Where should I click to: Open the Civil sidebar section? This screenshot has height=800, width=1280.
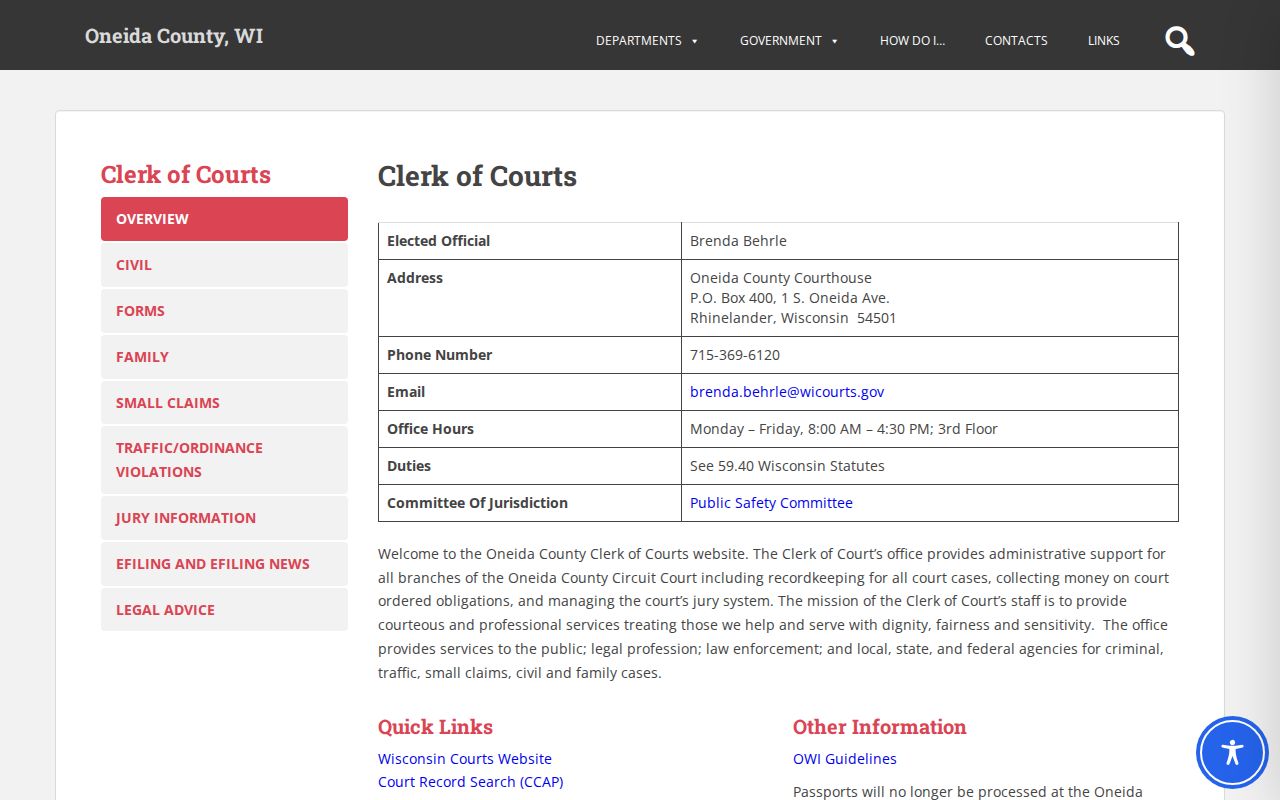click(224, 265)
